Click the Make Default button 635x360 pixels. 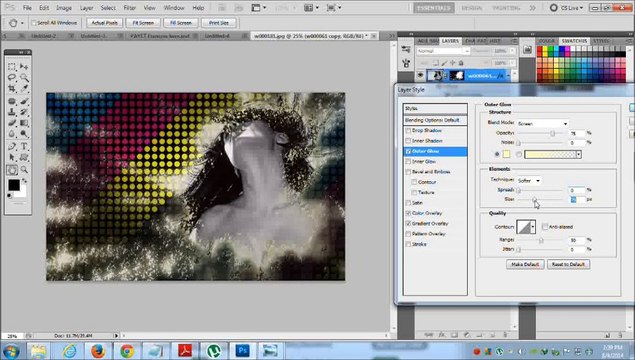tap(525, 264)
